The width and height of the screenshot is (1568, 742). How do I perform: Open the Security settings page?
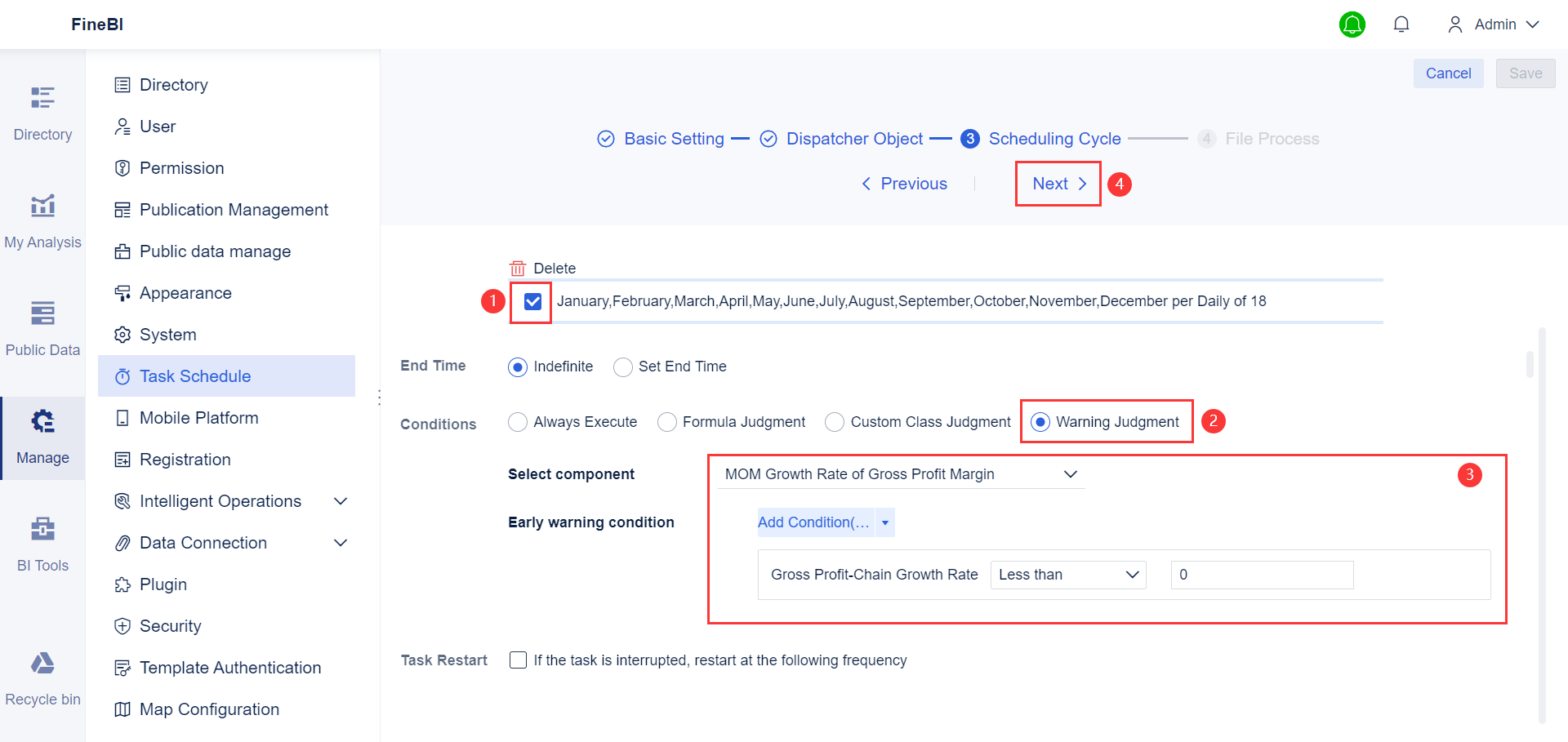[x=170, y=625]
